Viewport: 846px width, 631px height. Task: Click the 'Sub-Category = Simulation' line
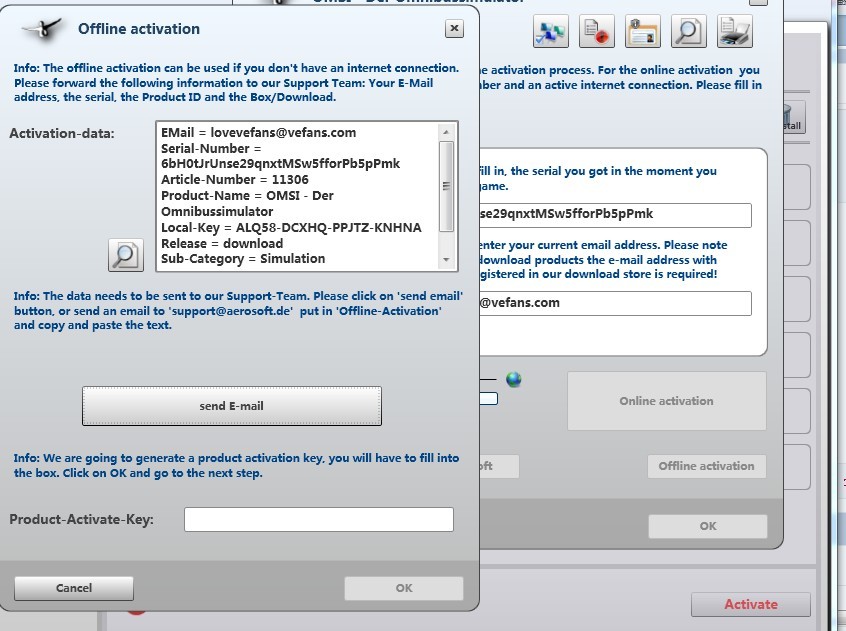click(243, 259)
